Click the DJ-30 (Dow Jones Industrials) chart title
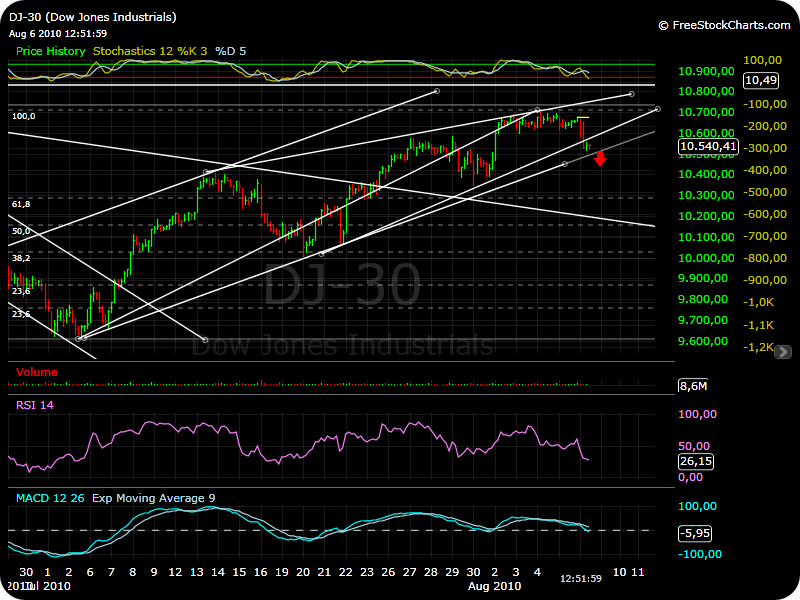This screenshot has width=800, height=600. 93,17
